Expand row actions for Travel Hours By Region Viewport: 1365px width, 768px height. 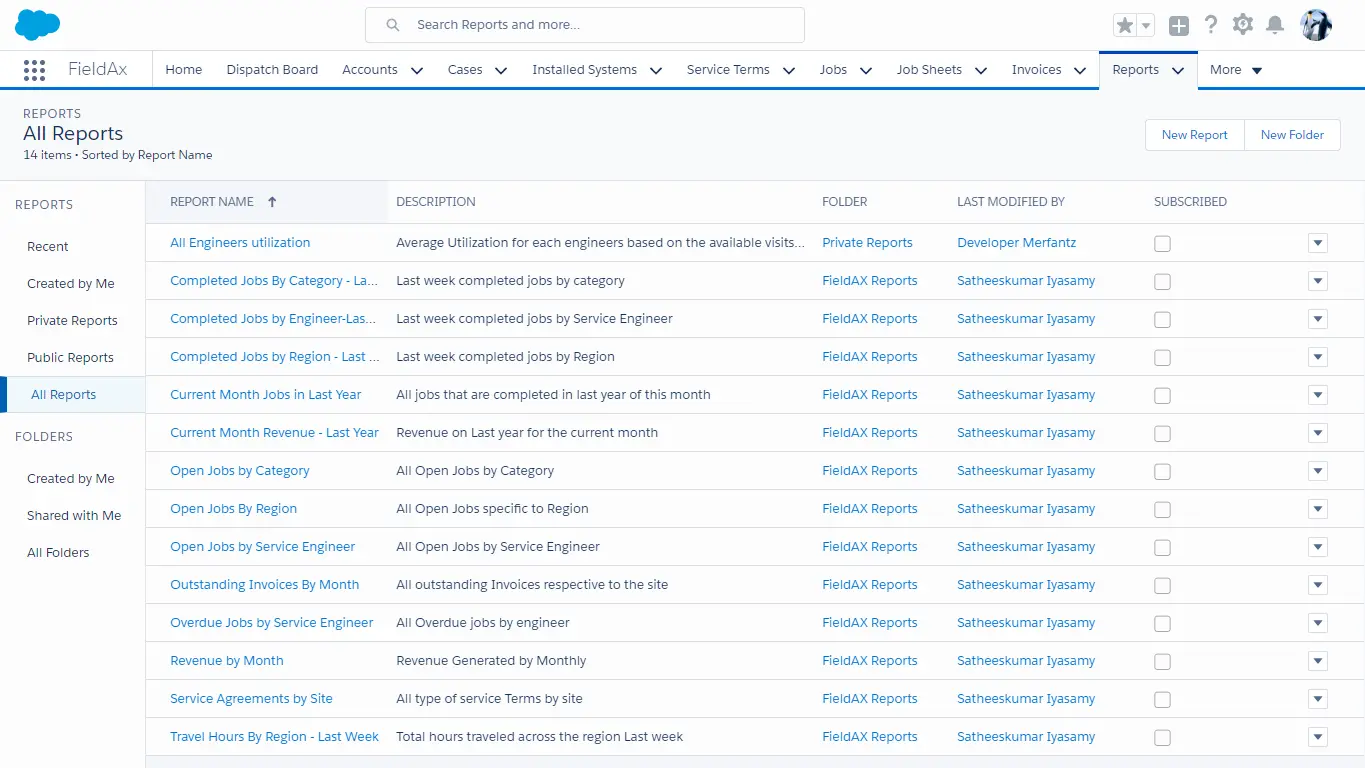(x=1317, y=737)
